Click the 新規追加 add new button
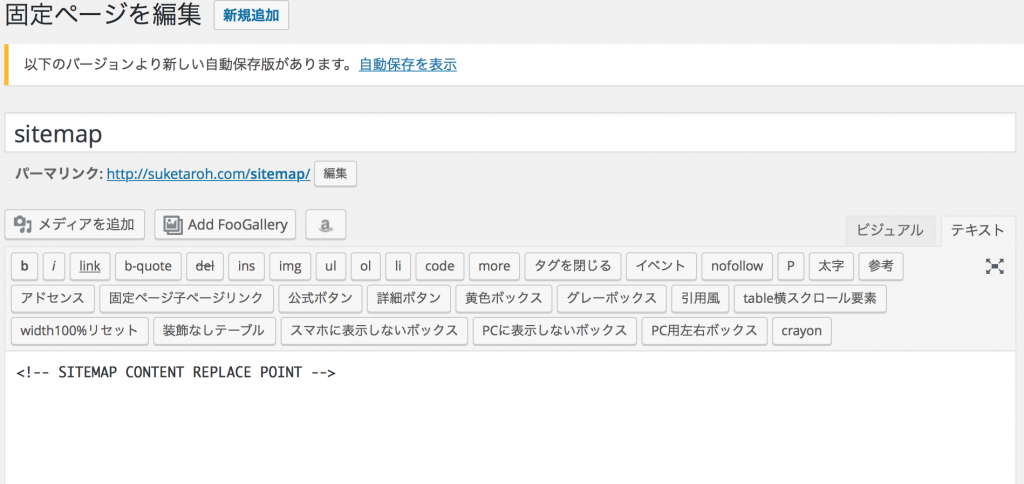This screenshot has height=484, width=1024. click(x=251, y=16)
